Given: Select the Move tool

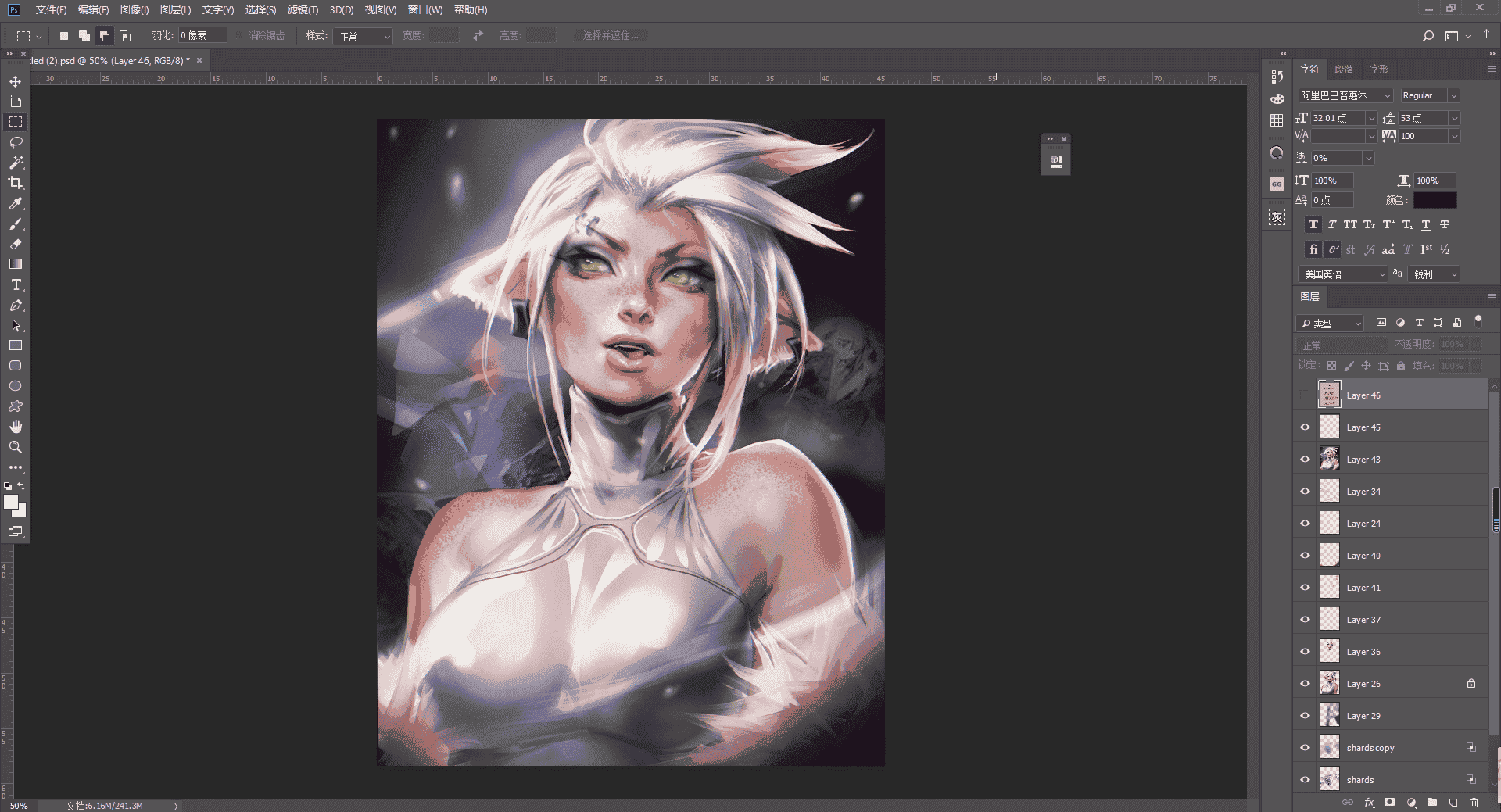Looking at the screenshot, I should pyautogui.click(x=15, y=81).
